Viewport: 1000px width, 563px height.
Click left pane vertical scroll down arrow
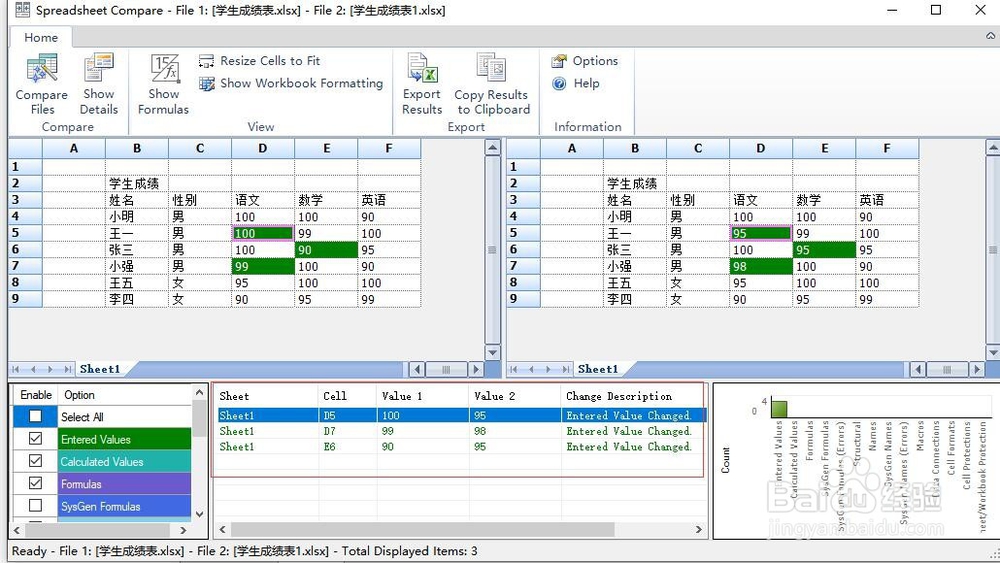point(492,352)
